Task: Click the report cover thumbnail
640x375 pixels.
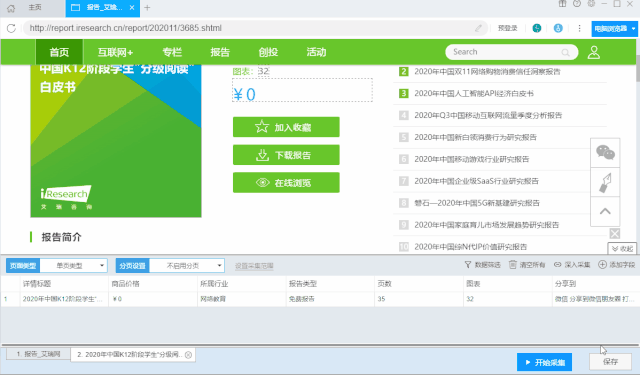Action: point(116,141)
